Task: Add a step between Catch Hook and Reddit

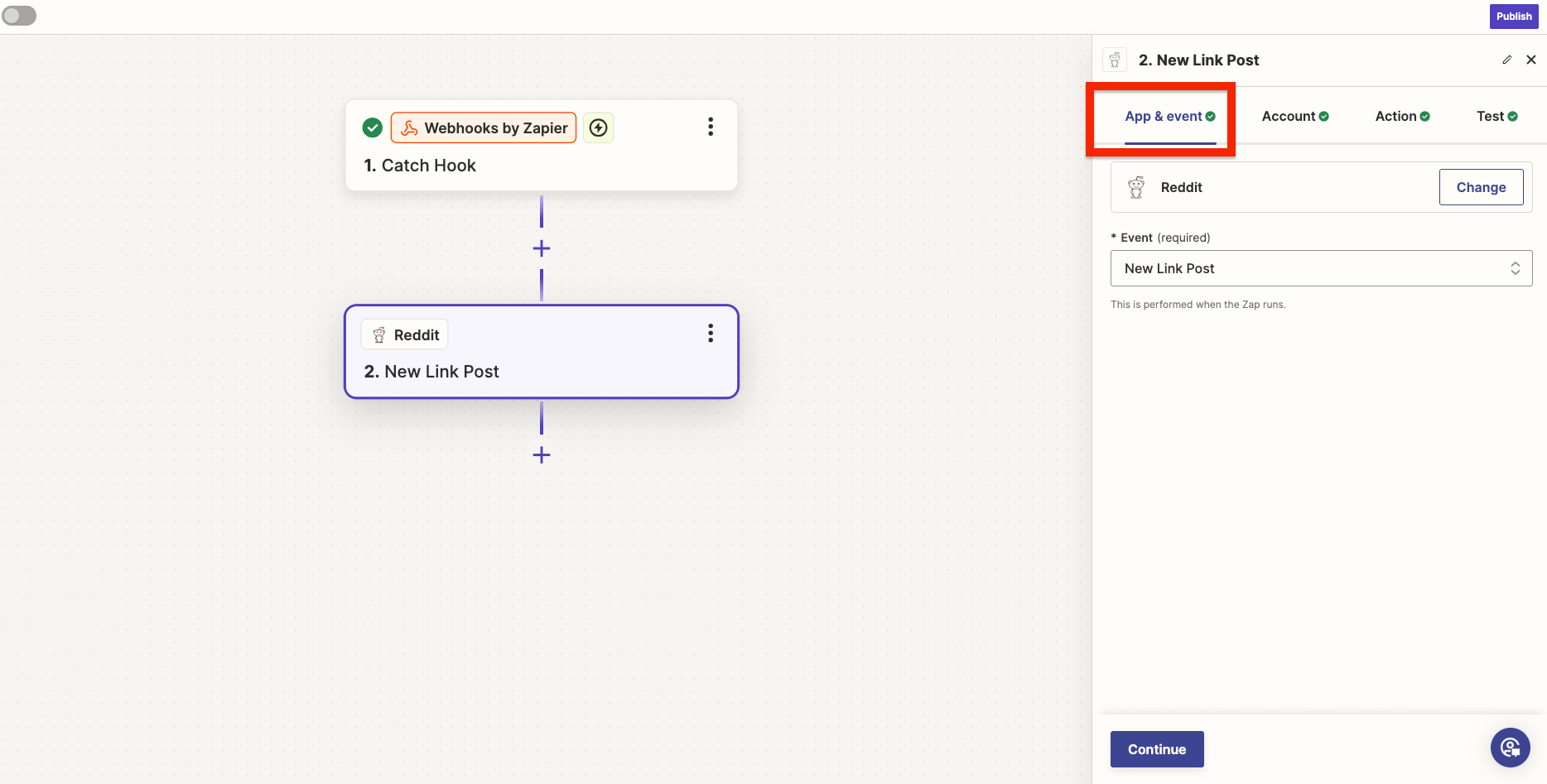Action: pos(542,248)
